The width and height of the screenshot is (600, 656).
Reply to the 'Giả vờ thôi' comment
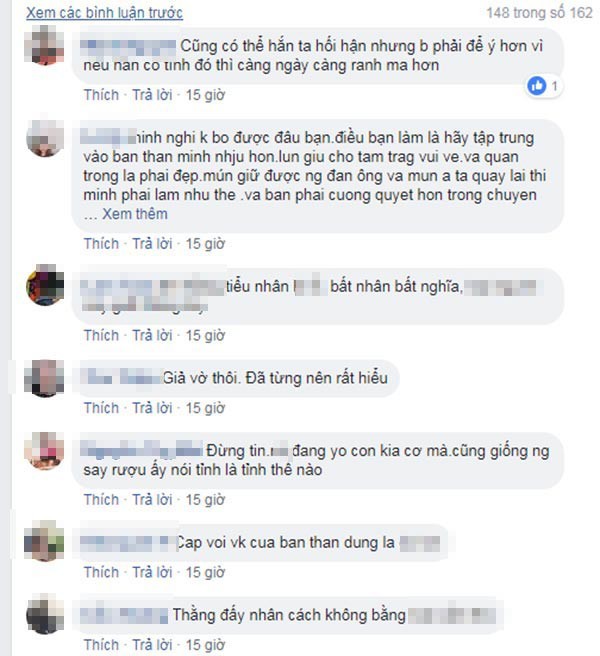pos(152,408)
